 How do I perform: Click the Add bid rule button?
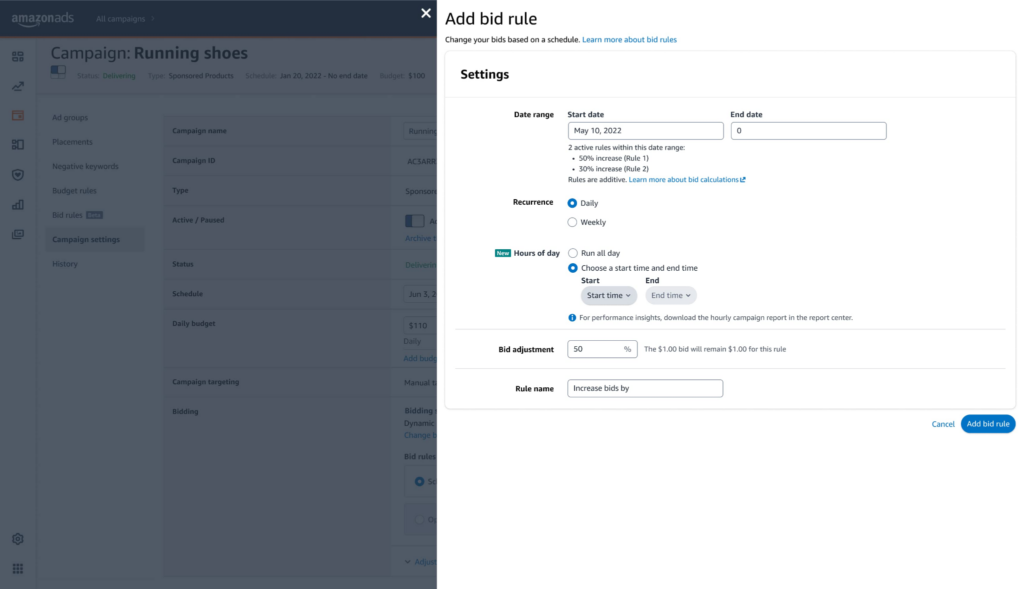pyautogui.click(x=988, y=423)
